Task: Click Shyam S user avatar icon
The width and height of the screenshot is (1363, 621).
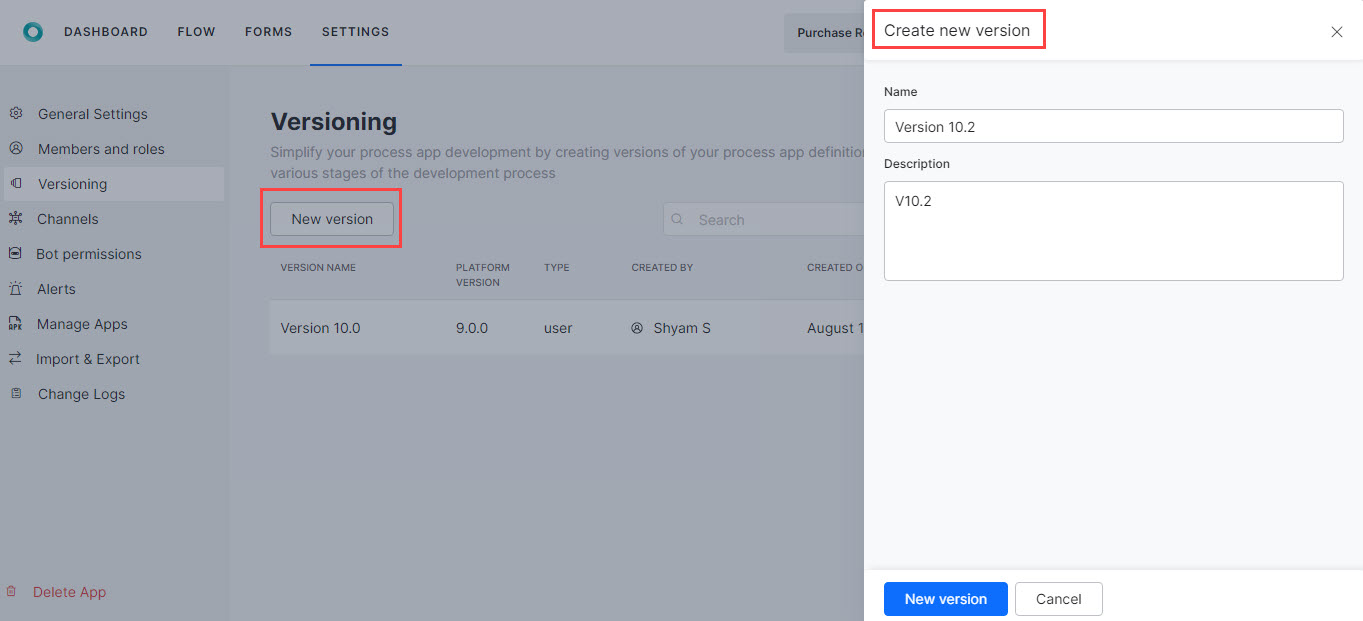Action: pyautogui.click(x=637, y=327)
